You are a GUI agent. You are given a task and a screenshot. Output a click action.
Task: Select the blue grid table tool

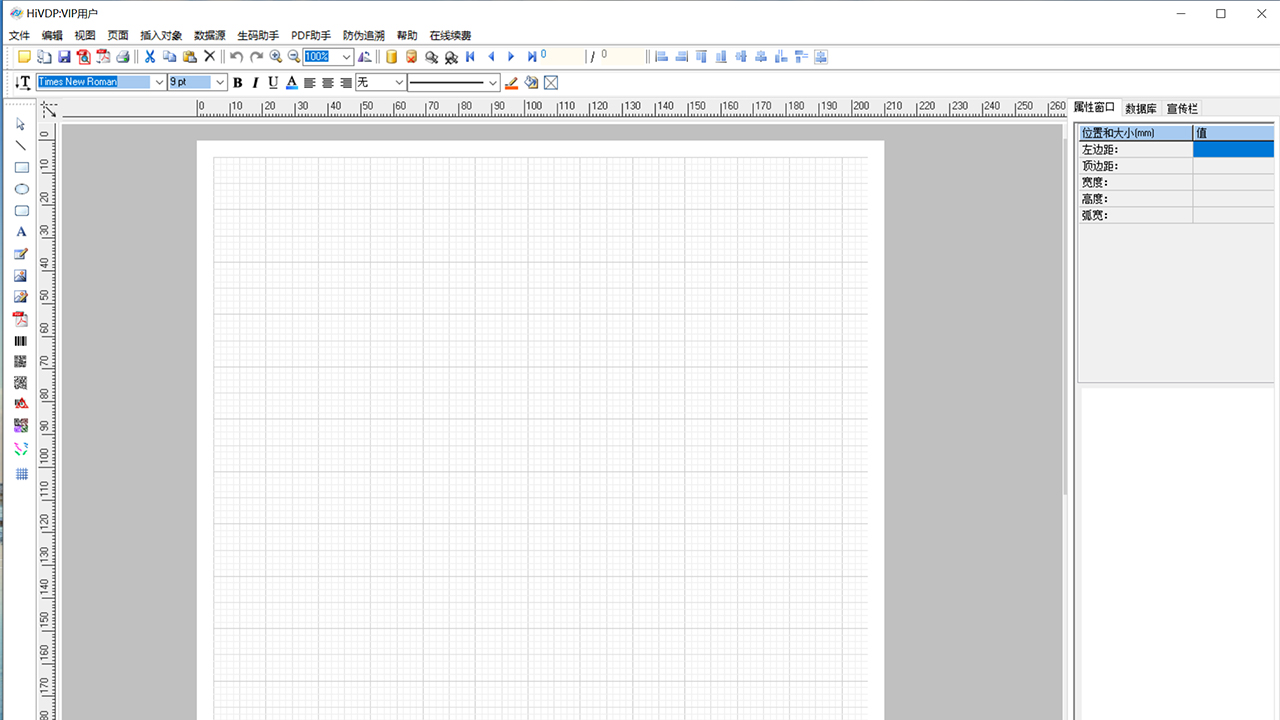coord(21,474)
